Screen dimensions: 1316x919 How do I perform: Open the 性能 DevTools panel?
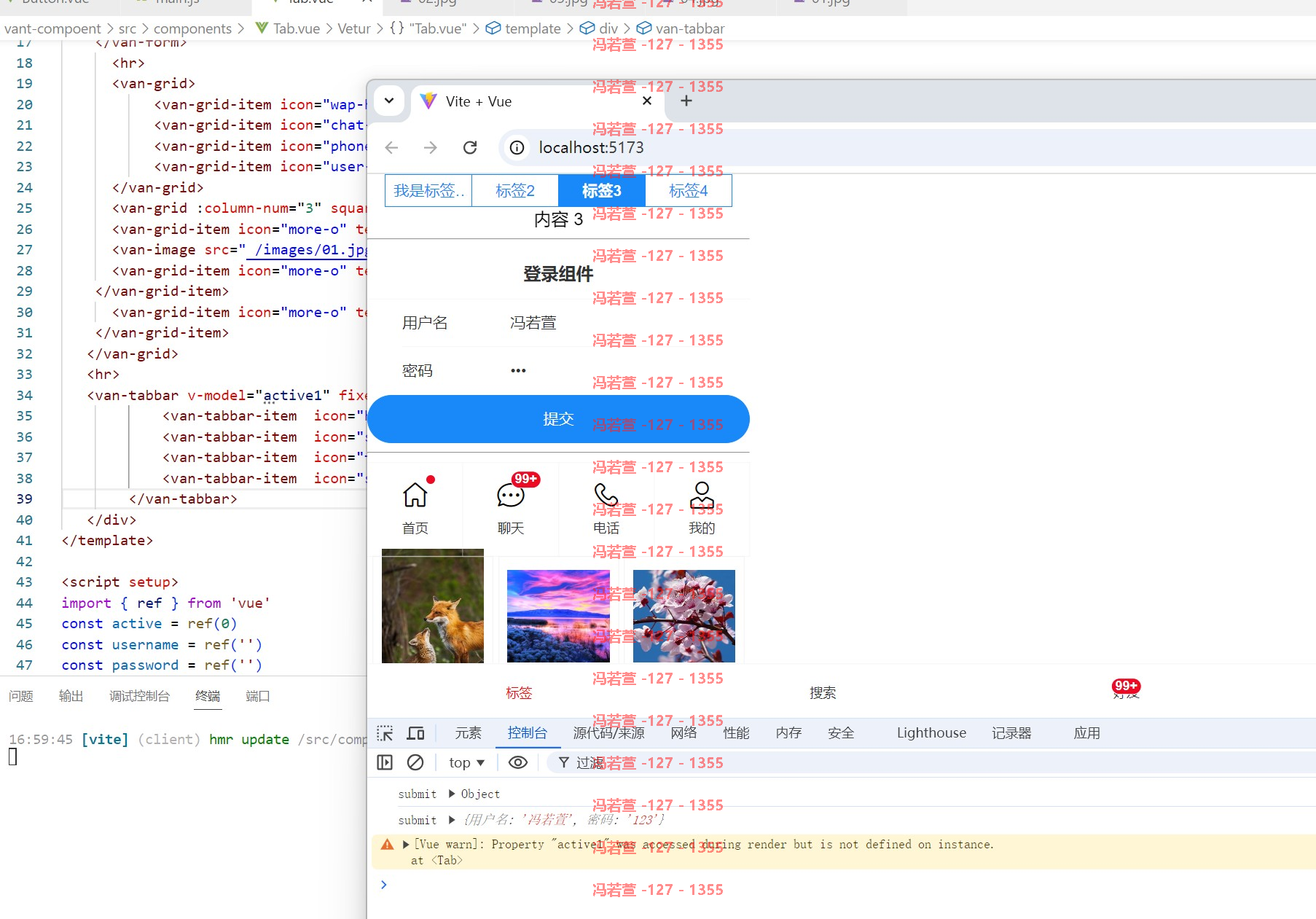click(737, 733)
